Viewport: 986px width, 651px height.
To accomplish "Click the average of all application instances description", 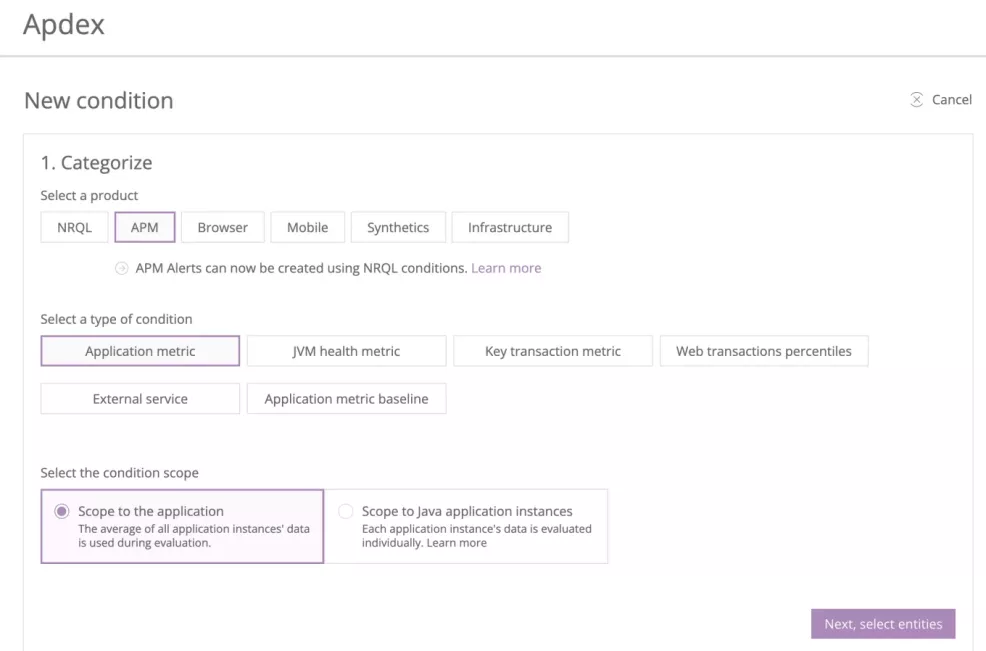I will click(194, 536).
